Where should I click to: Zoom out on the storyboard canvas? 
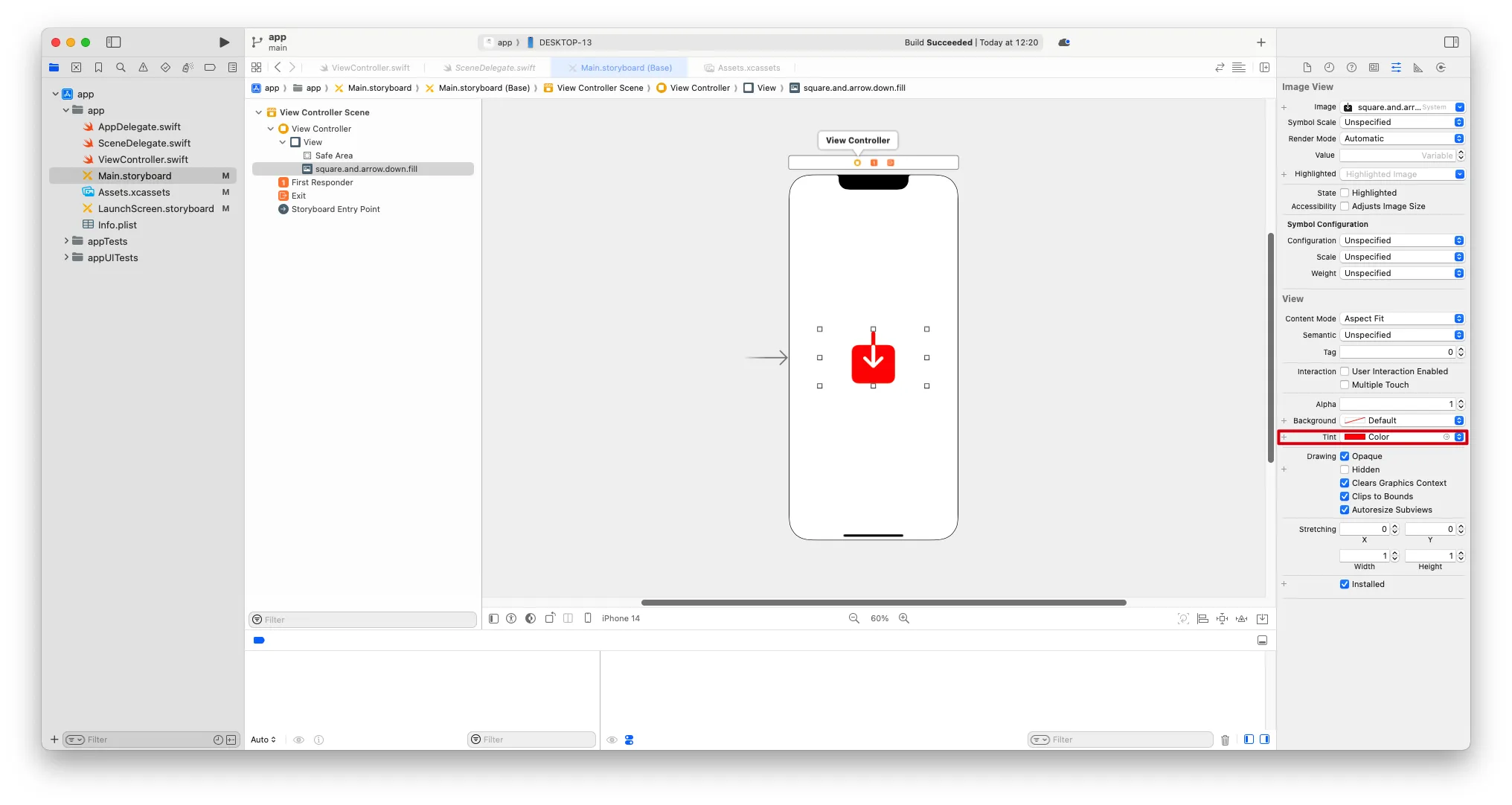click(854, 618)
